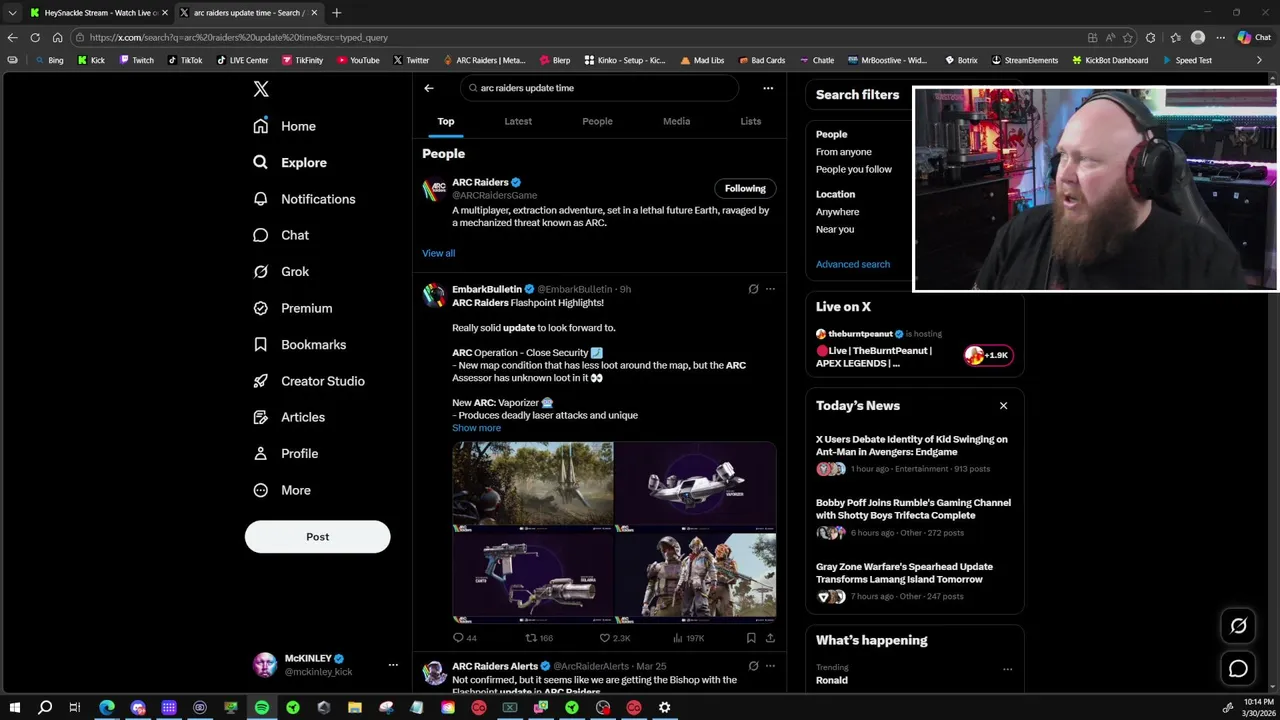Image resolution: width=1280 pixels, height=720 pixels.
Task: Open the raiders characters image thumbnail
Action: coord(695,576)
